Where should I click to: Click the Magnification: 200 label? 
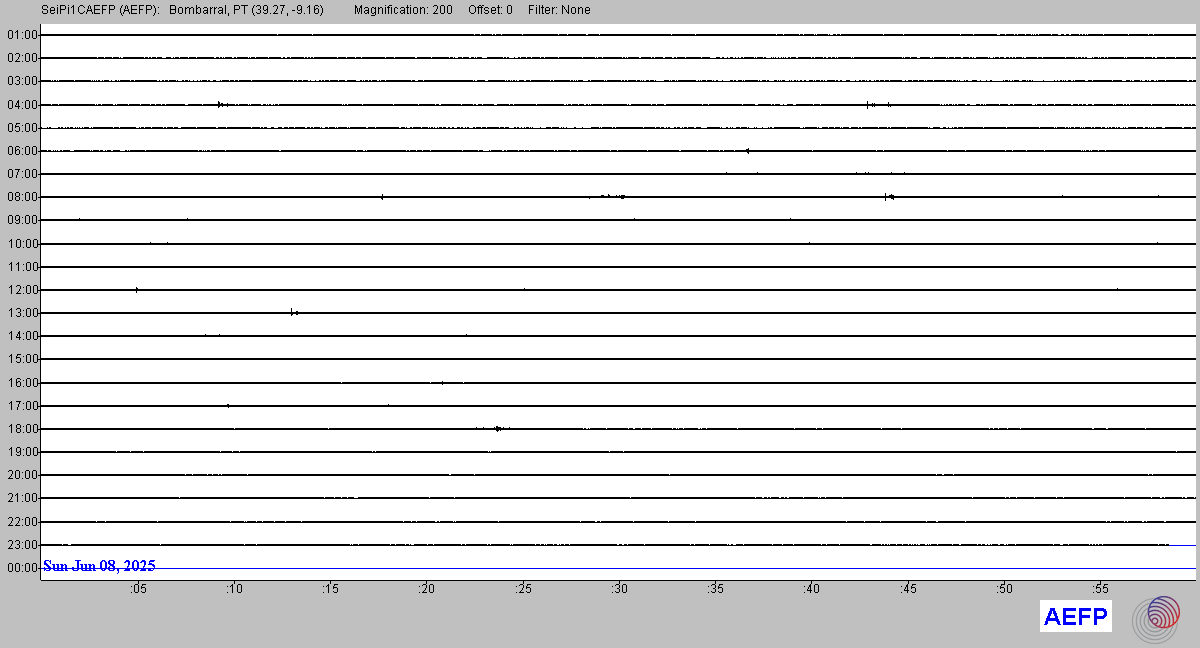pyautogui.click(x=403, y=10)
